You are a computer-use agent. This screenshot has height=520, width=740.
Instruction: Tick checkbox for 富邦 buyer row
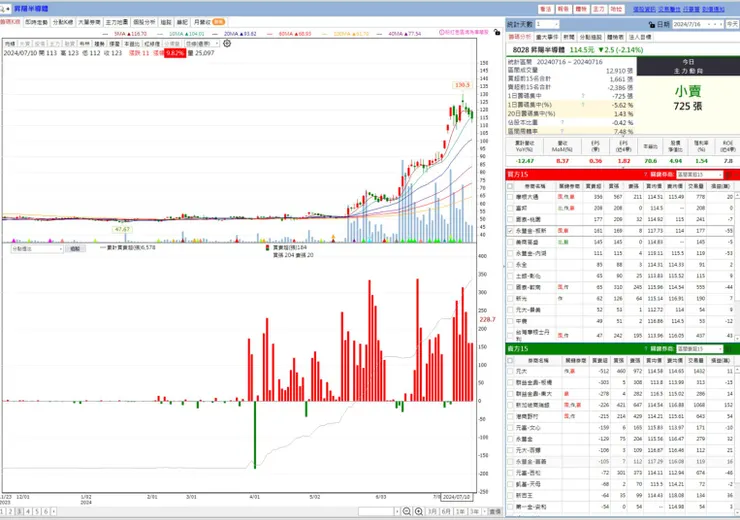point(510,208)
